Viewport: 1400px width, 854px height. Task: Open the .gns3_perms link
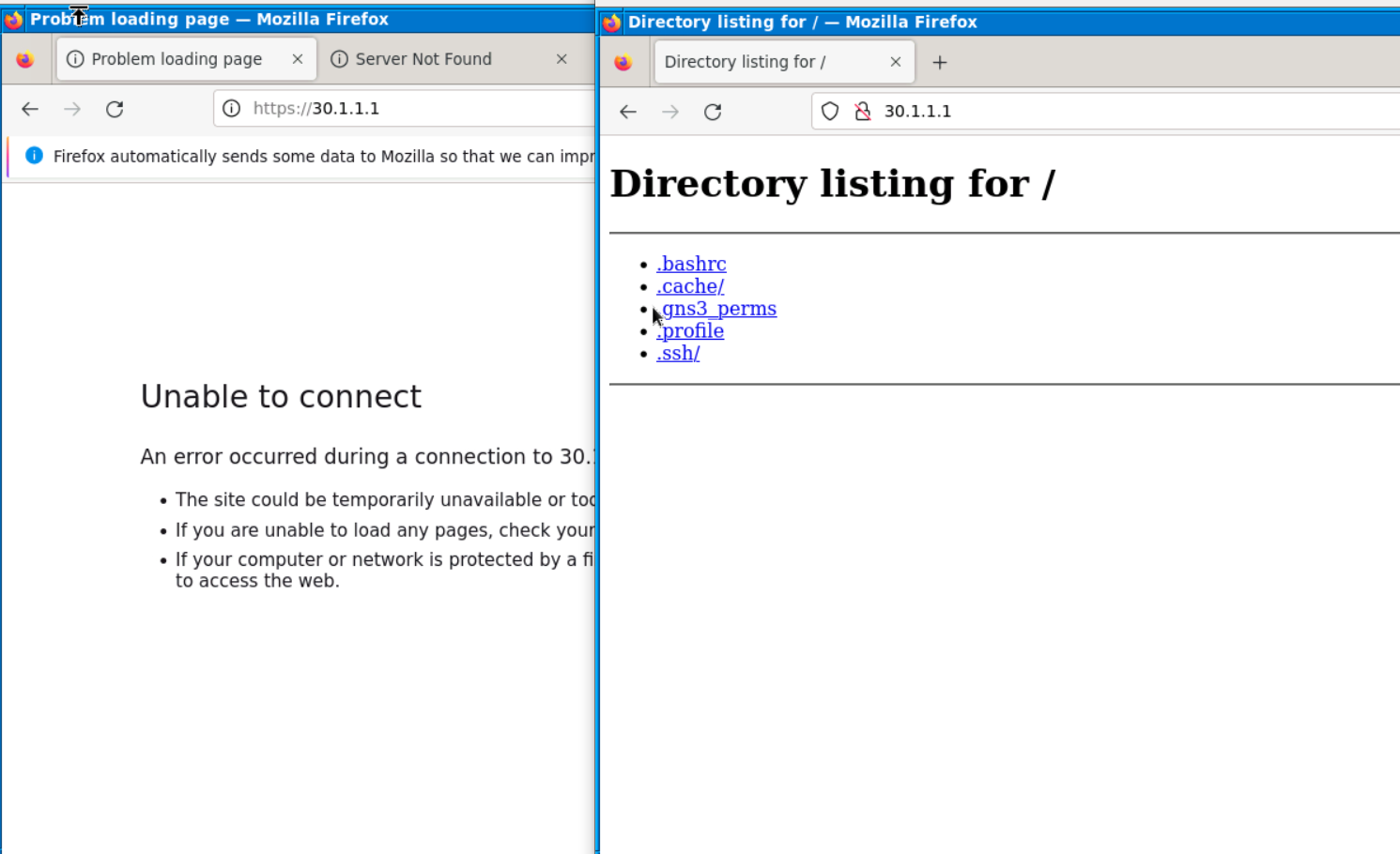[x=716, y=309]
